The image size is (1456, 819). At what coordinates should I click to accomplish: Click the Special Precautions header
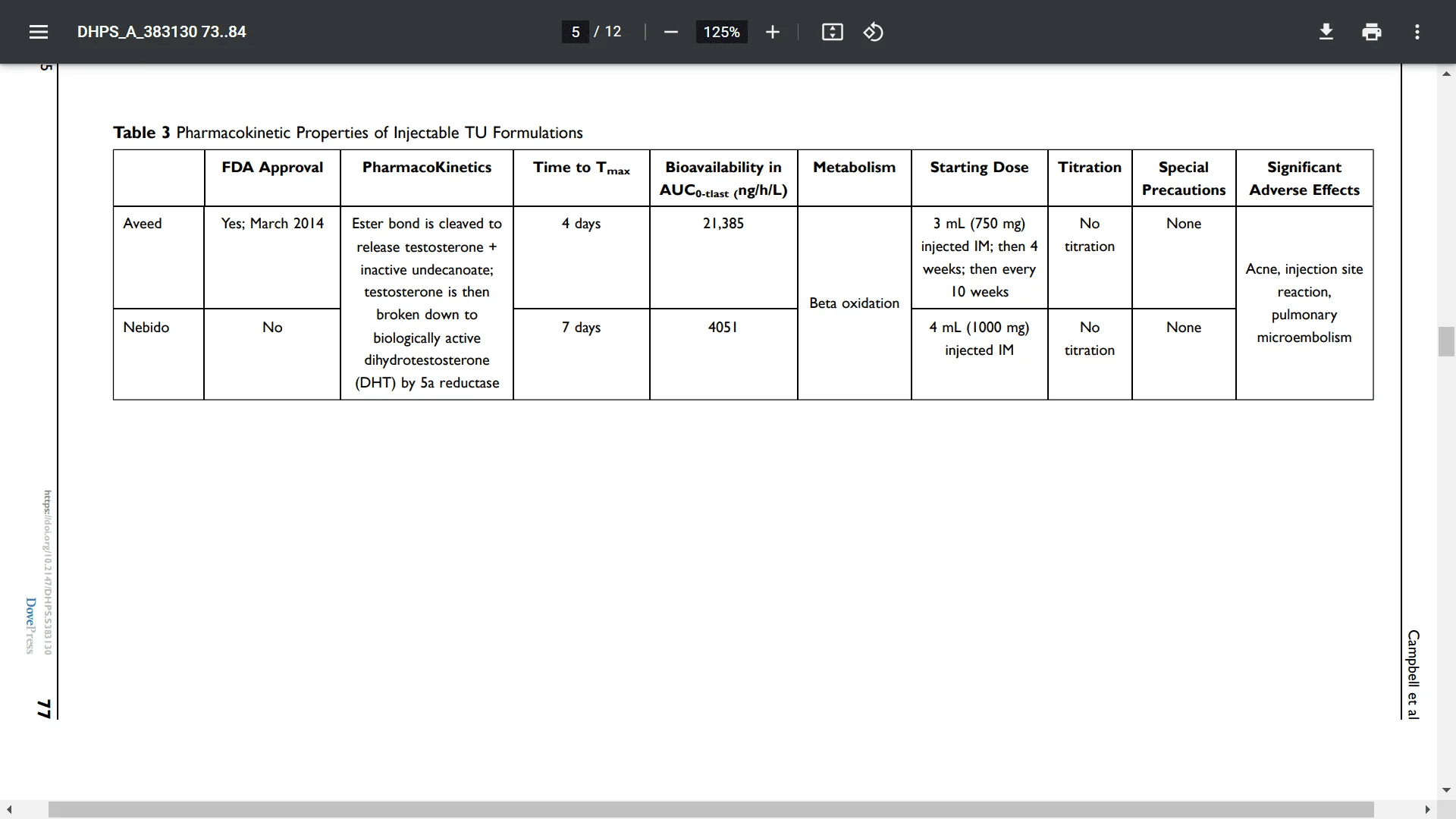(1184, 178)
